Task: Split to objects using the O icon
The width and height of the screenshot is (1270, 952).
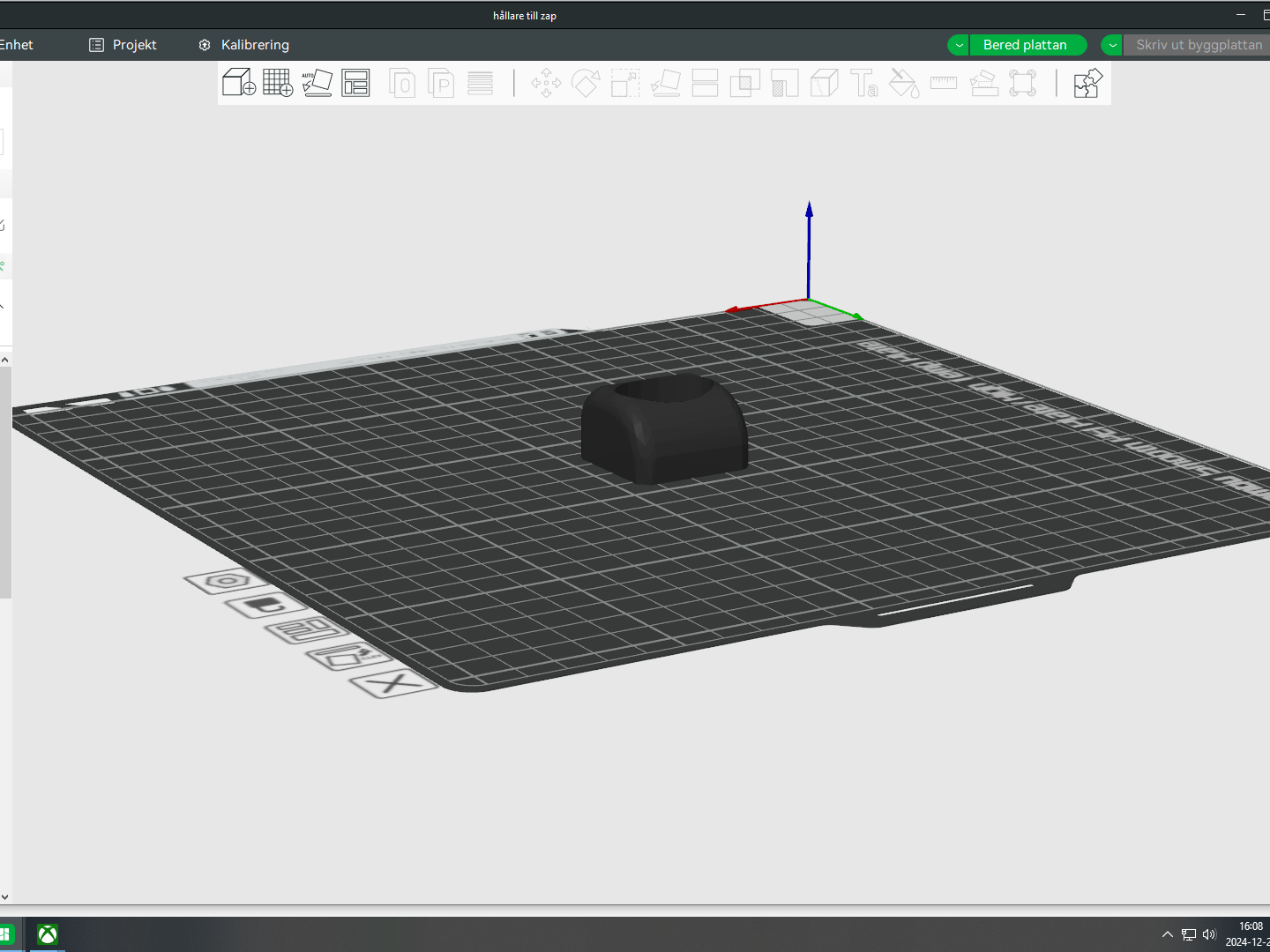Action: [402, 83]
